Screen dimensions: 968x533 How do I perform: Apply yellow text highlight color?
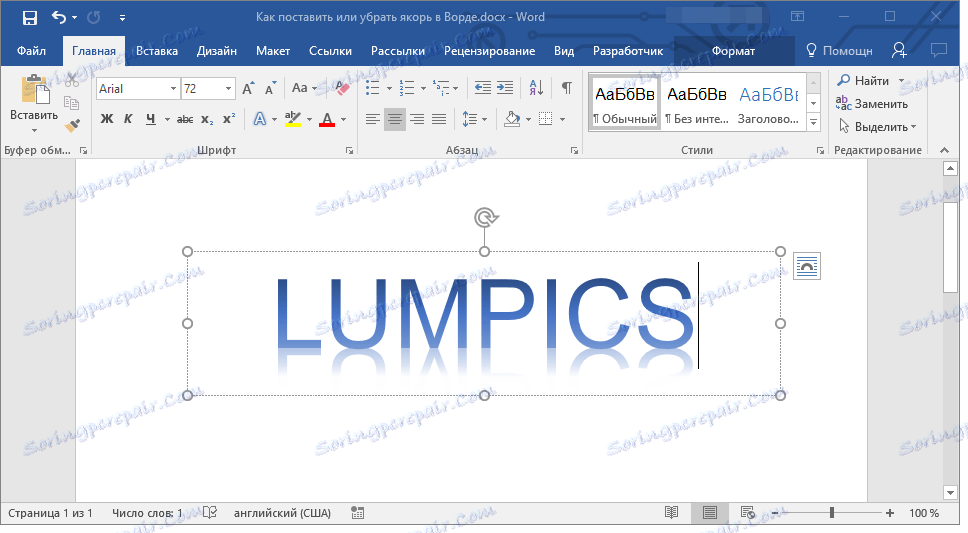click(293, 119)
